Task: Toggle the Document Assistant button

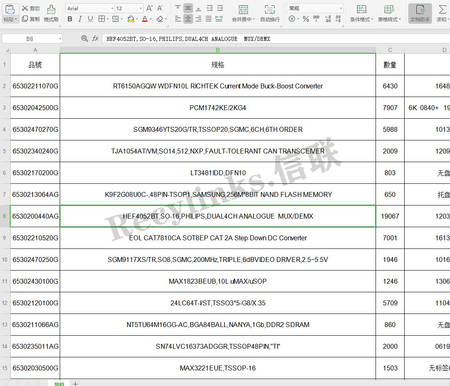Action: click(420, 13)
